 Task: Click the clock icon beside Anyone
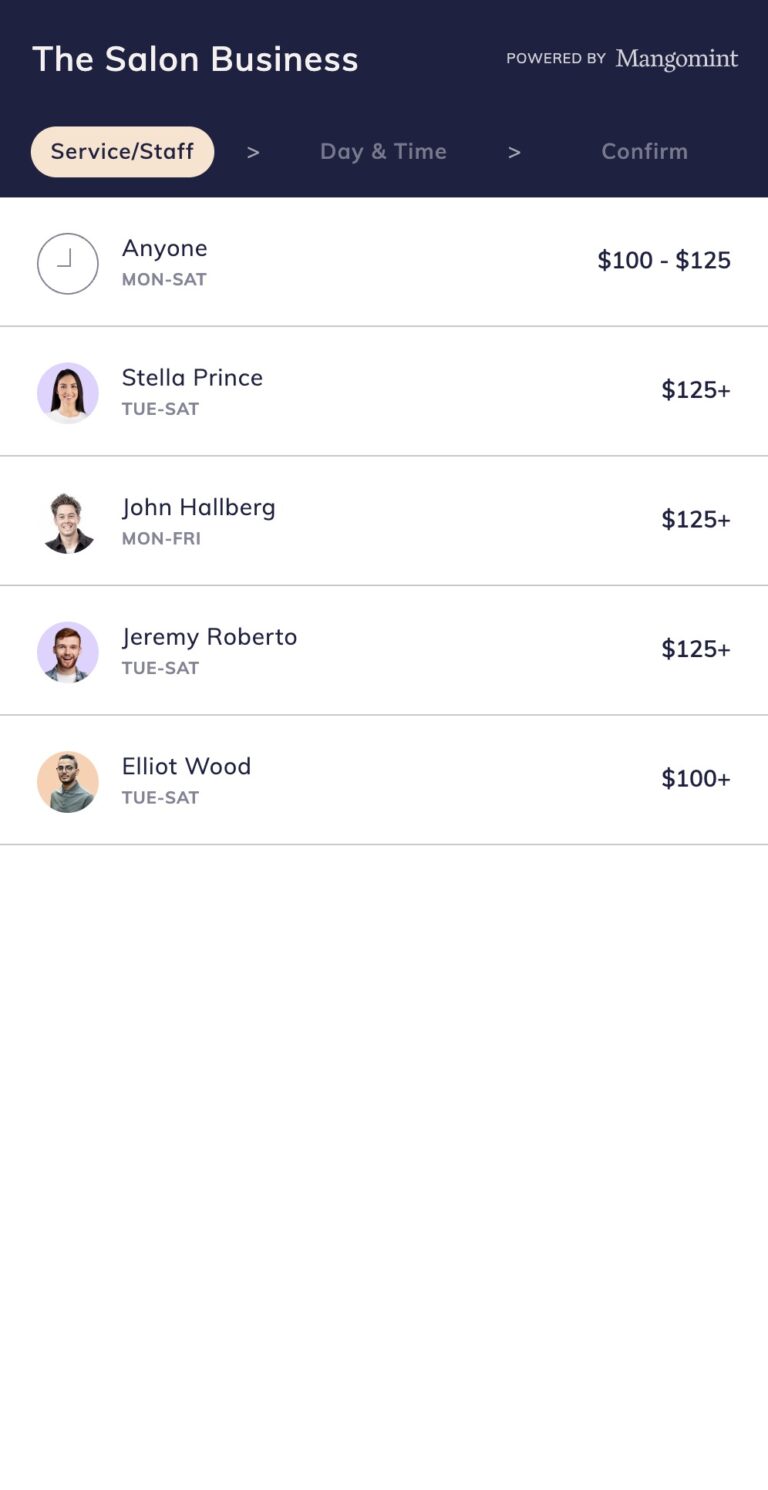point(68,264)
